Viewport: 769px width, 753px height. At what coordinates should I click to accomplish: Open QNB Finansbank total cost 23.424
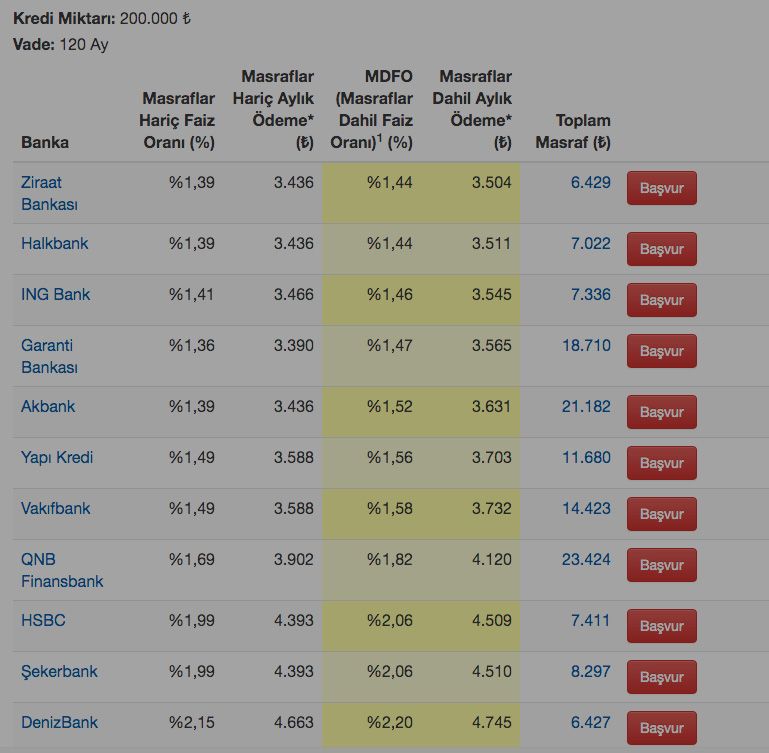585,559
